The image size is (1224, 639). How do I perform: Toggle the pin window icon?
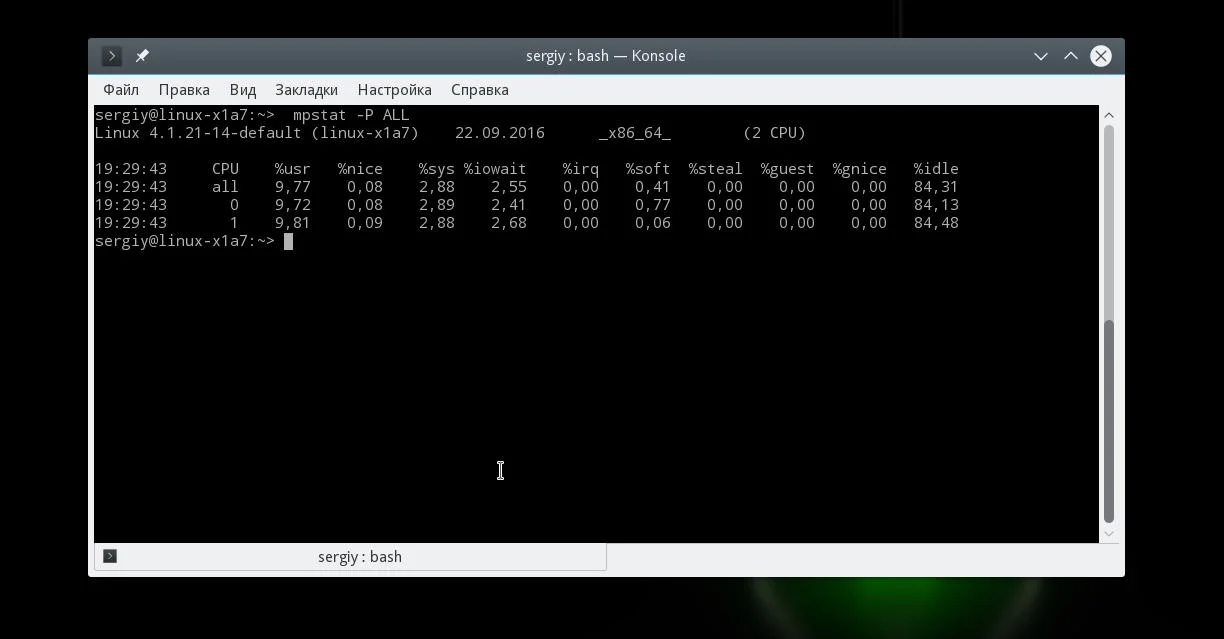click(142, 56)
